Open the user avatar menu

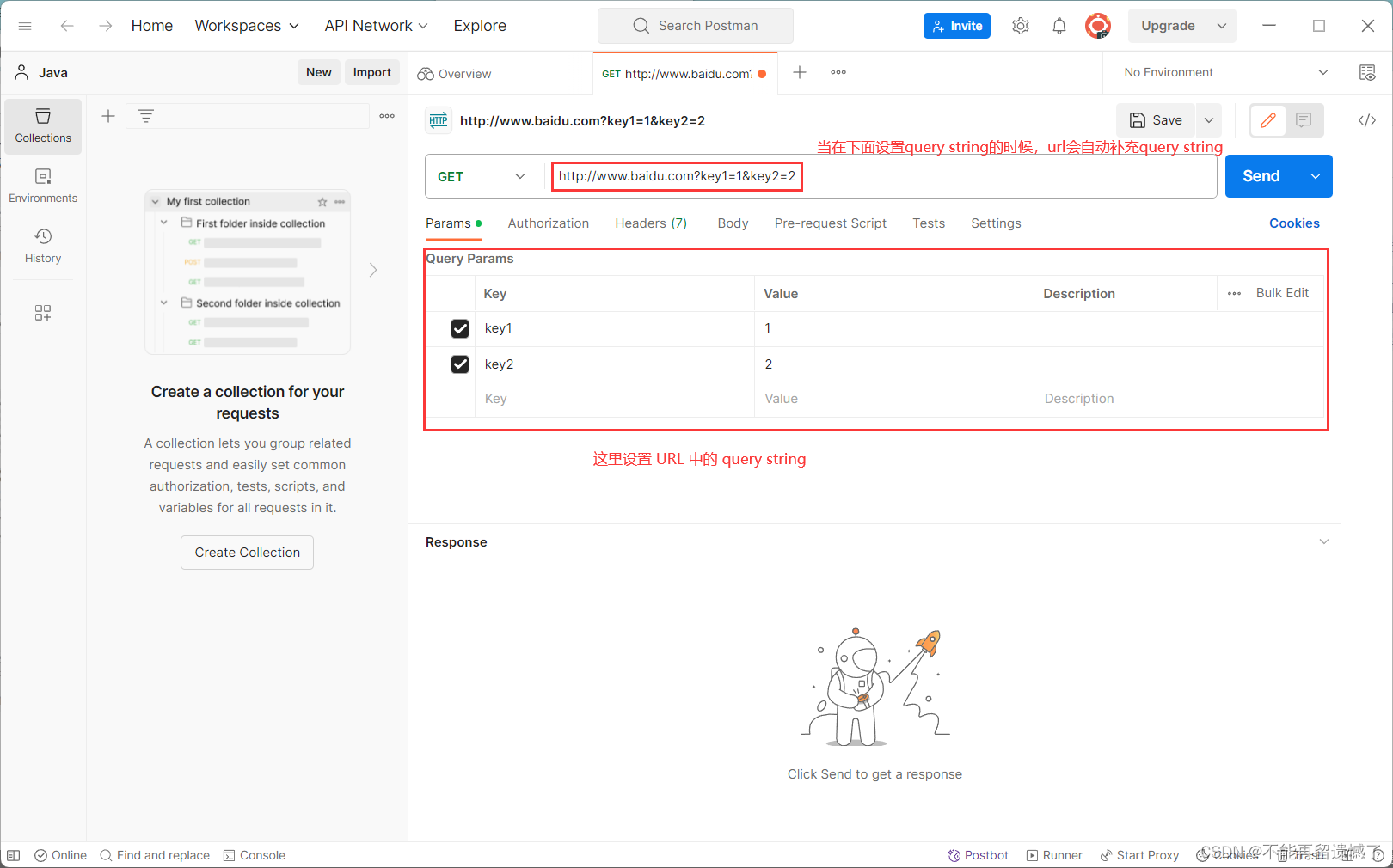(x=1098, y=26)
